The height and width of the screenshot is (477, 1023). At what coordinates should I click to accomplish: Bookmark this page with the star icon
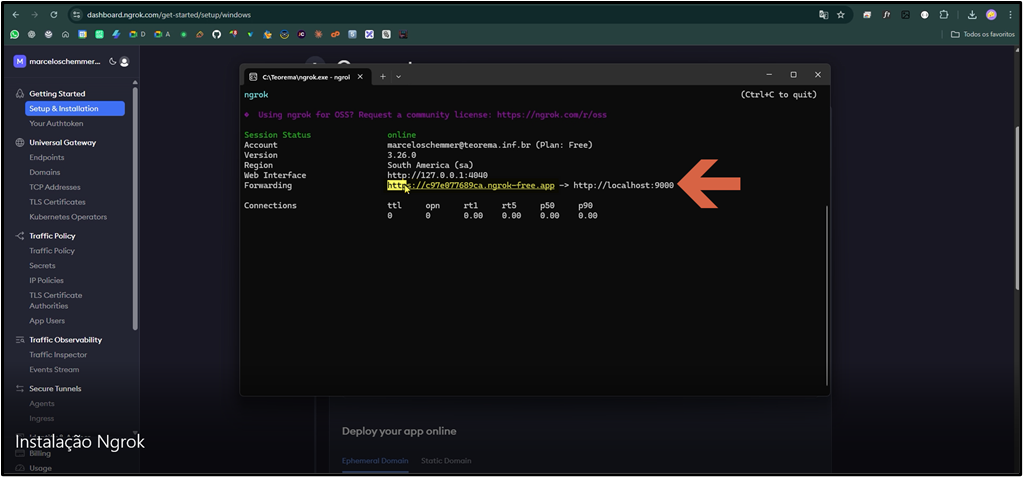click(x=841, y=14)
